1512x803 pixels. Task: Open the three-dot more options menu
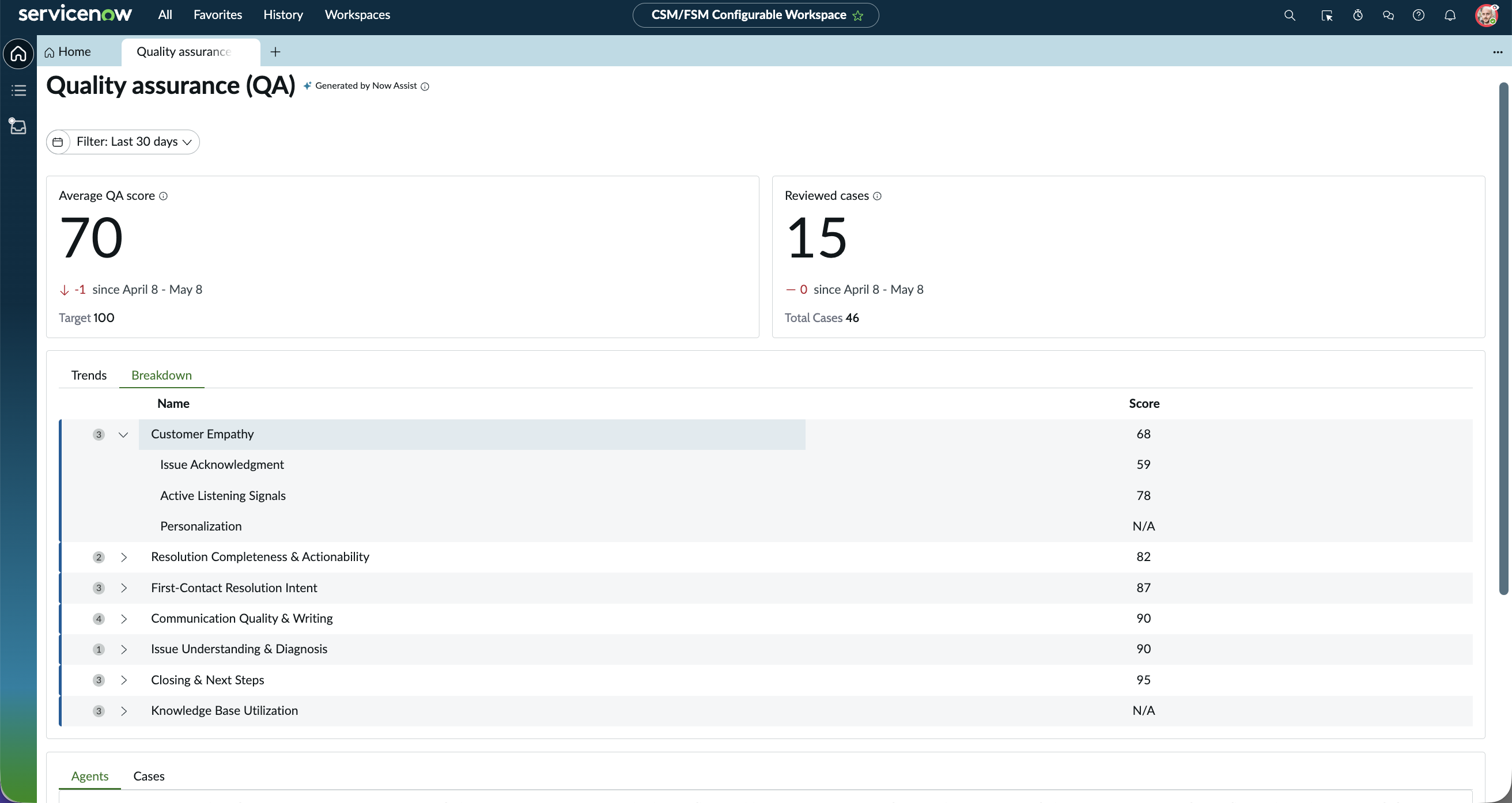pos(1498,52)
